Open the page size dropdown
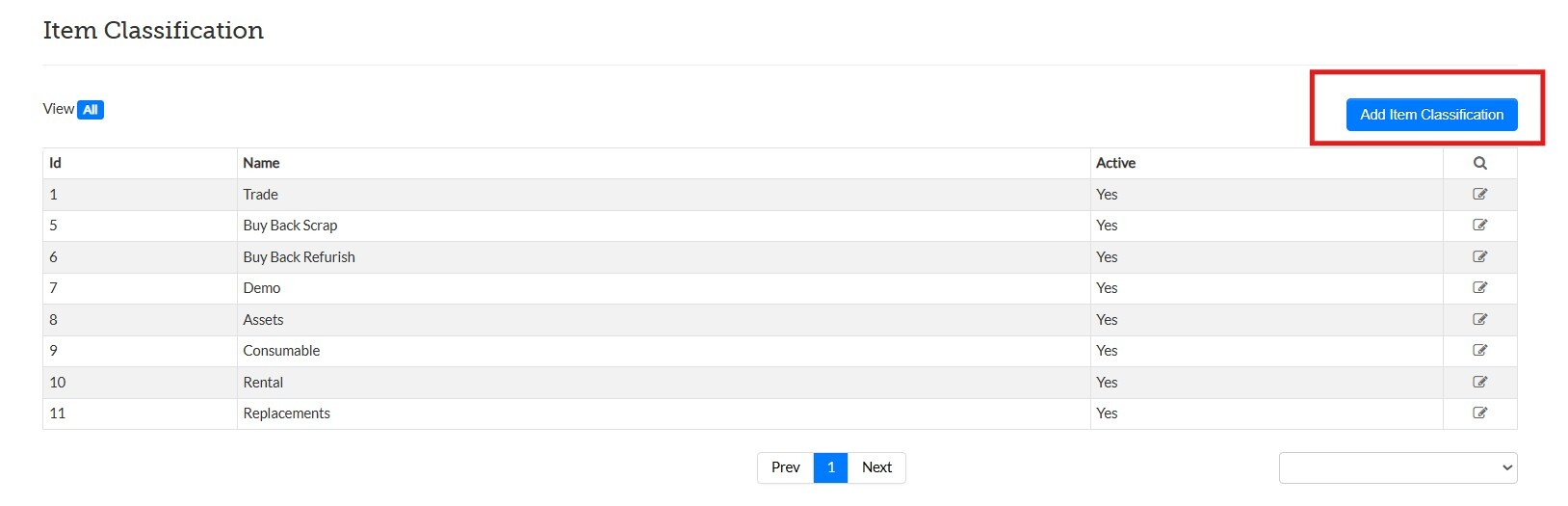The width and height of the screenshot is (1568, 506). pos(1398,467)
